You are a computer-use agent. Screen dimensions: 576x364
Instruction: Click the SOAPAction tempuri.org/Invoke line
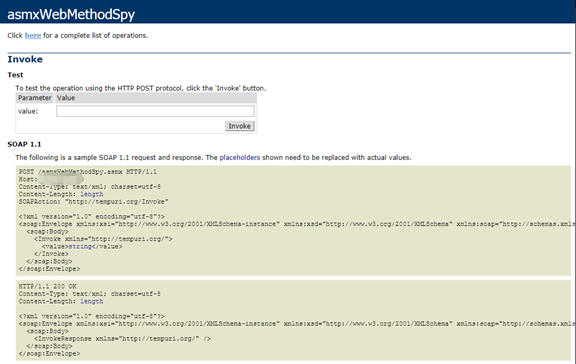(x=93, y=202)
